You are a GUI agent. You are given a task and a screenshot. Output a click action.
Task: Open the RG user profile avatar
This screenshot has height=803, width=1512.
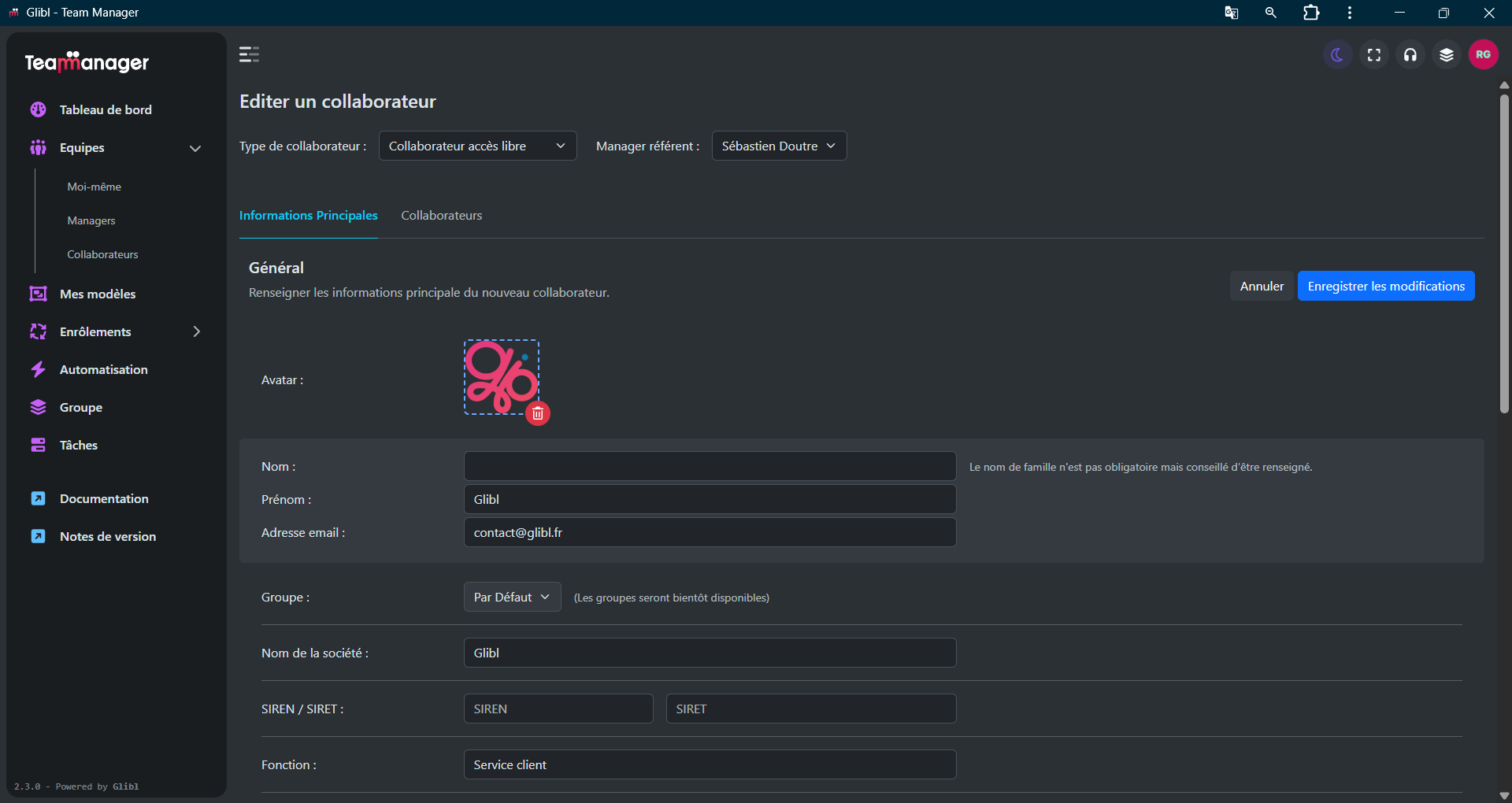coord(1483,54)
